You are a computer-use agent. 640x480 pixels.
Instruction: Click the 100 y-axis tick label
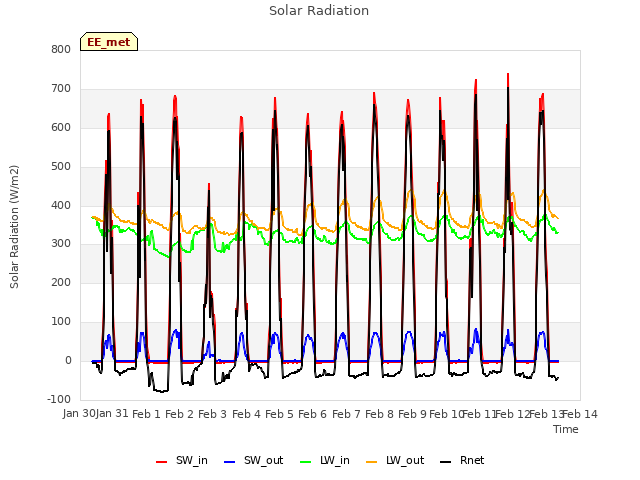tap(61, 322)
